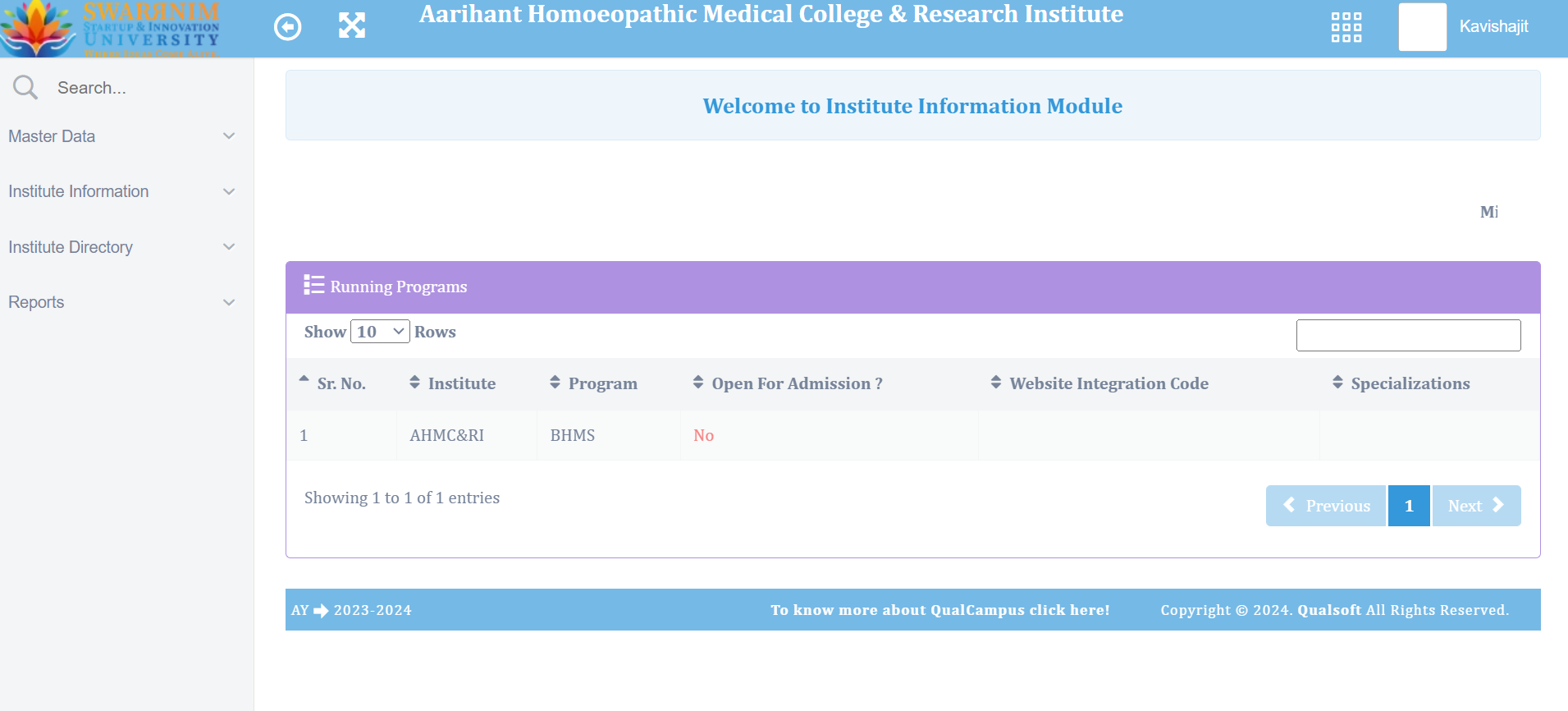Click the sidebar search magnifier icon
The width and height of the screenshot is (1568, 711).
25,87
